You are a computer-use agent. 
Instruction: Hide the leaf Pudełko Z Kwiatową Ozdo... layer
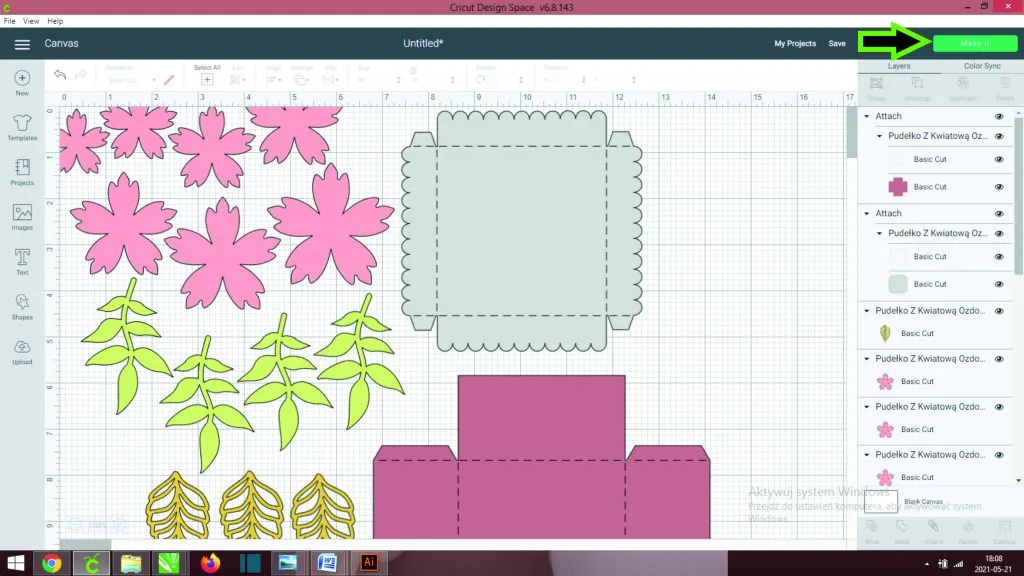(x=999, y=311)
